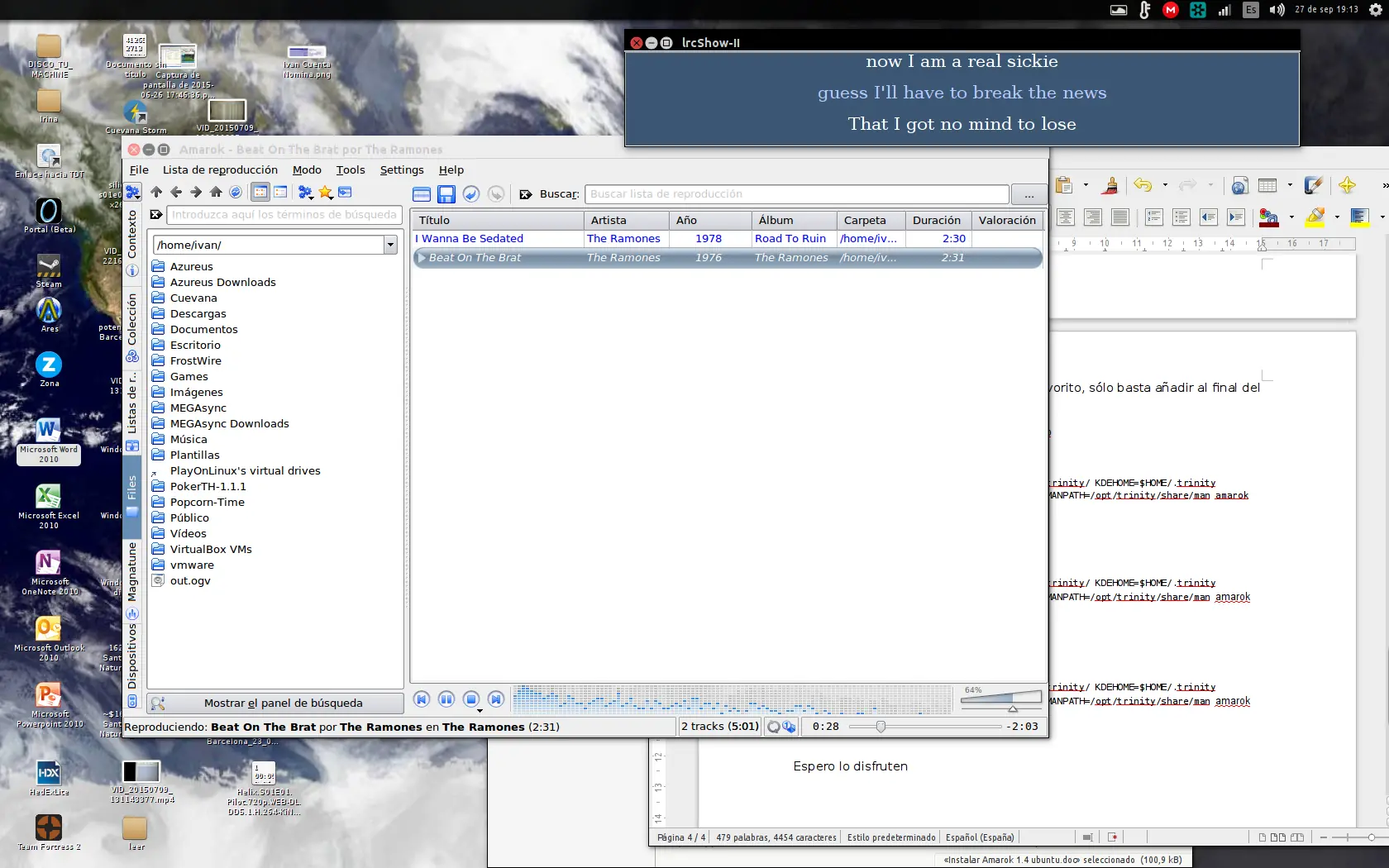Switch file browser to detailed view mode
This screenshot has width=1389, height=868.
(281, 192)
